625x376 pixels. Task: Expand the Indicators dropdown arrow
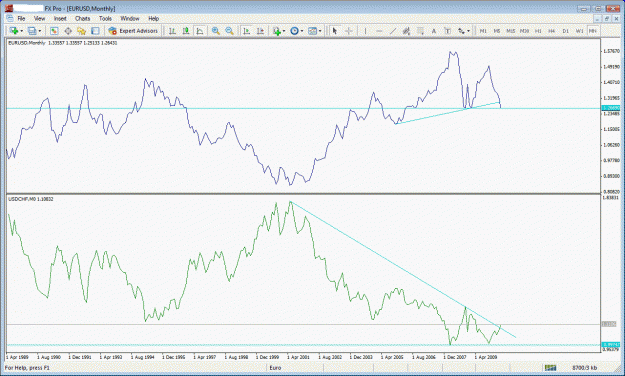click(284, 31)
